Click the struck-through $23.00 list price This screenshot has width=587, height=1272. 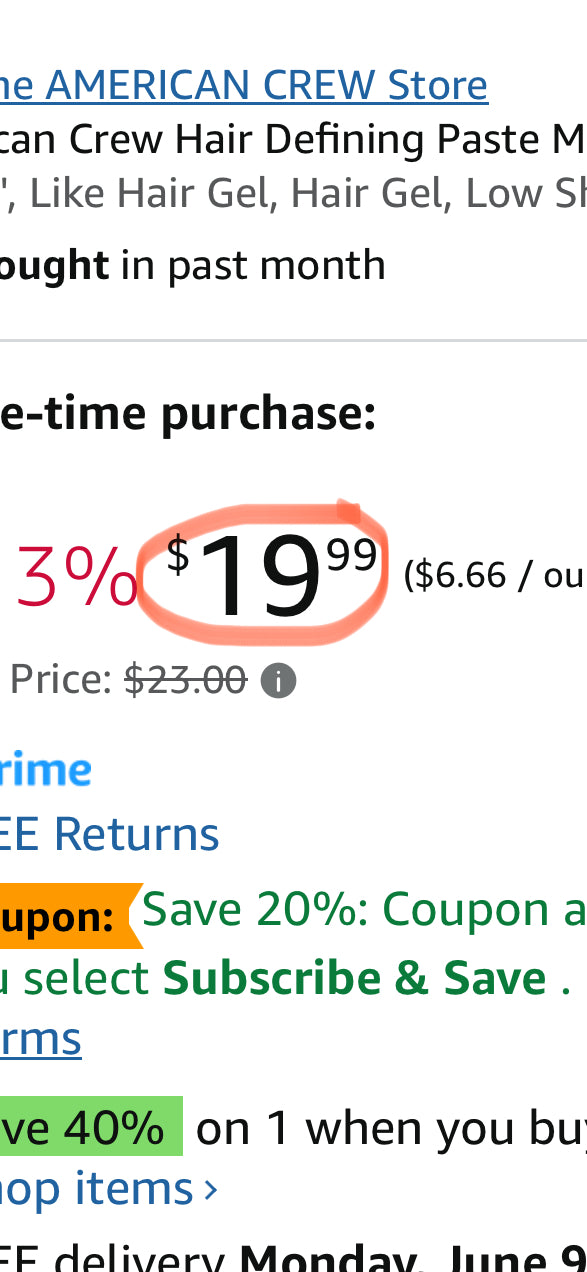point(185,681)
